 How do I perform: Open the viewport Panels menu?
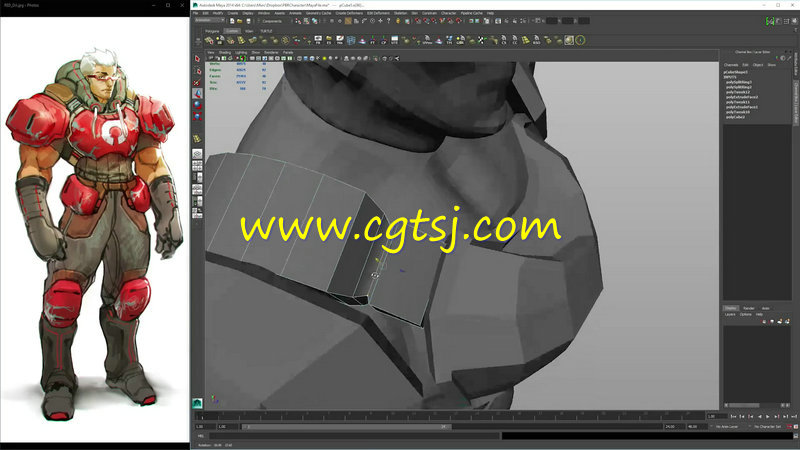coord(288,53)
